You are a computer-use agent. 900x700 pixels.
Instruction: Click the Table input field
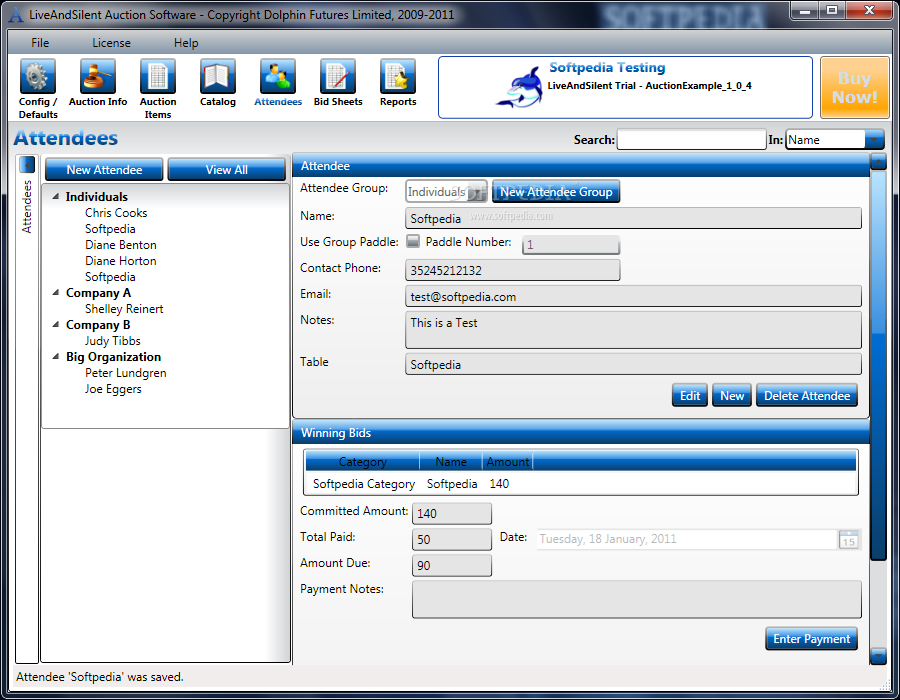[633, 364]
